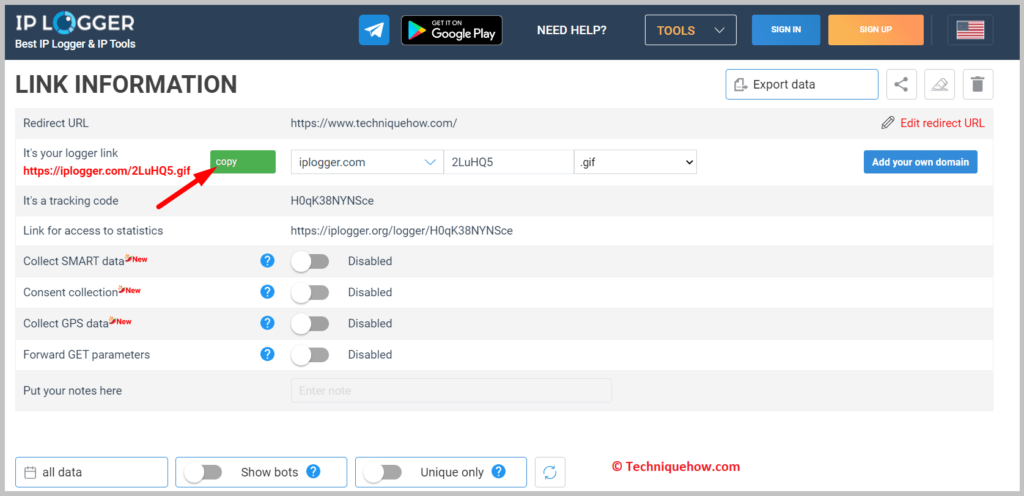Enable Consent collection toggle
Screen dimensions: 1024x496
coord(310,292)
